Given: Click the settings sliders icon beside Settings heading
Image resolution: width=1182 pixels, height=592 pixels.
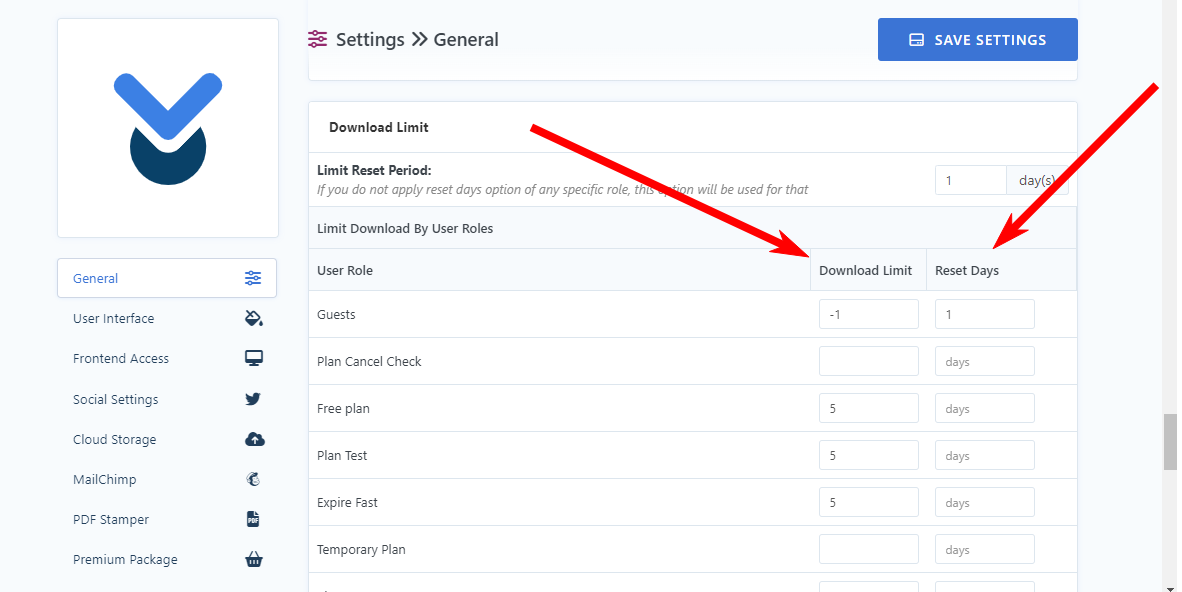Looking at the screenshot, I should pyautogui.click(x=317, y=39).
